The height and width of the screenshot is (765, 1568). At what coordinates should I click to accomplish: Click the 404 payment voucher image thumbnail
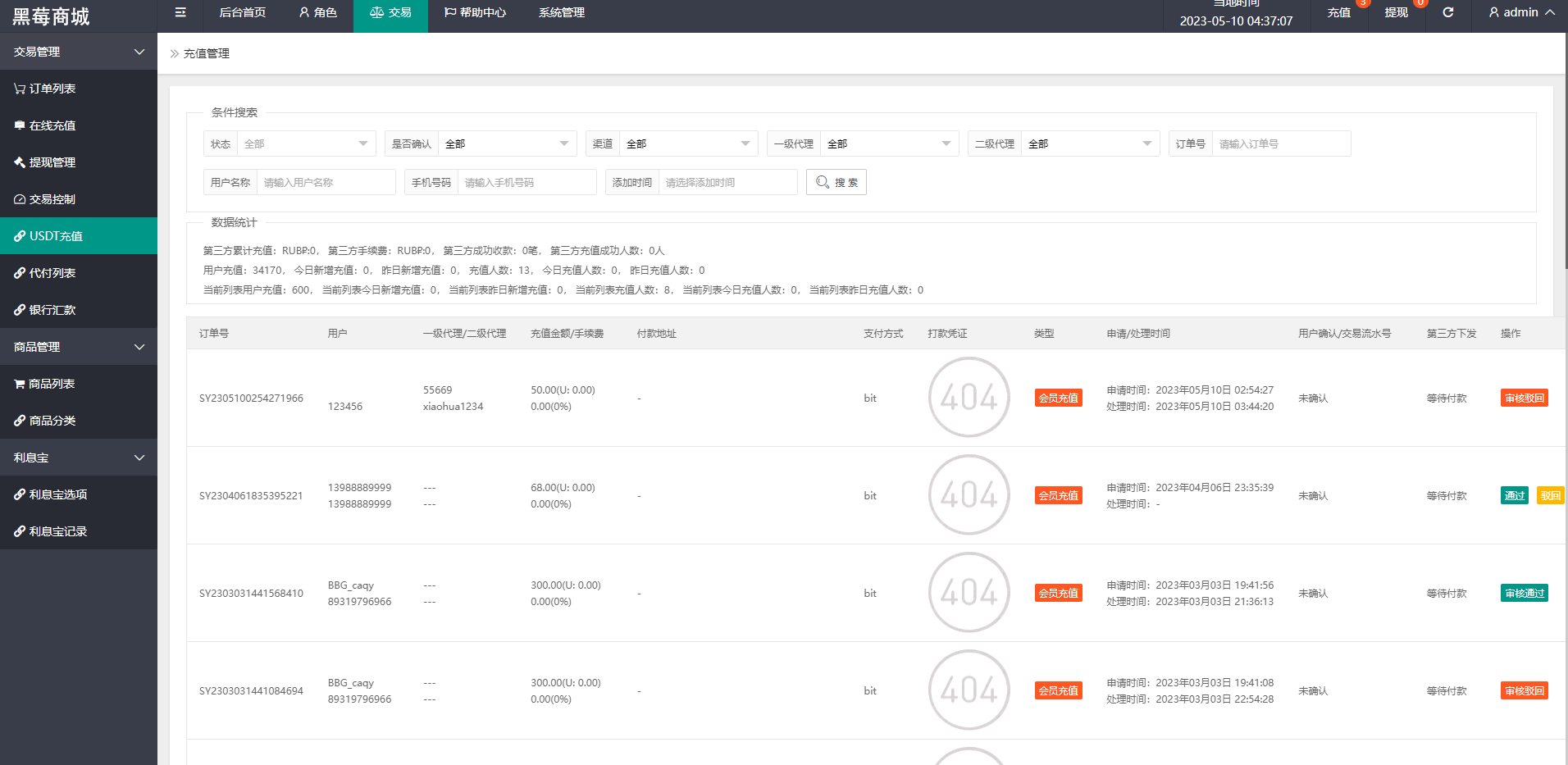pyautogui.click(x=969, y=398)
